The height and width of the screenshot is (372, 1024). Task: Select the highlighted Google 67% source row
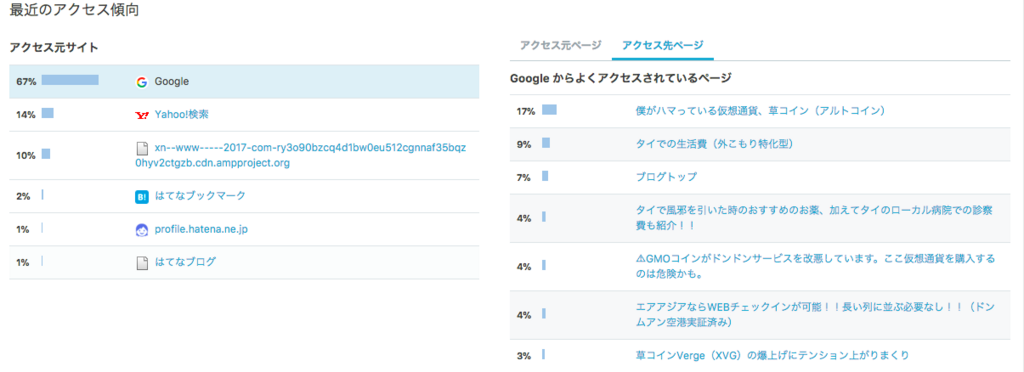tap(244, 82)
